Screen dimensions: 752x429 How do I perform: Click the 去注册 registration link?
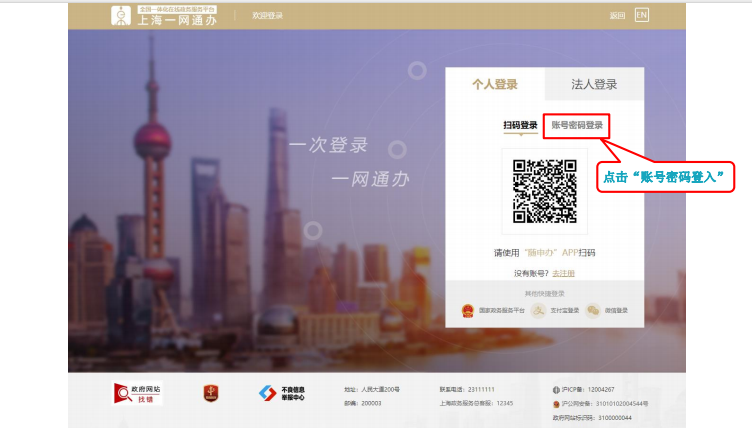[564, 273]
